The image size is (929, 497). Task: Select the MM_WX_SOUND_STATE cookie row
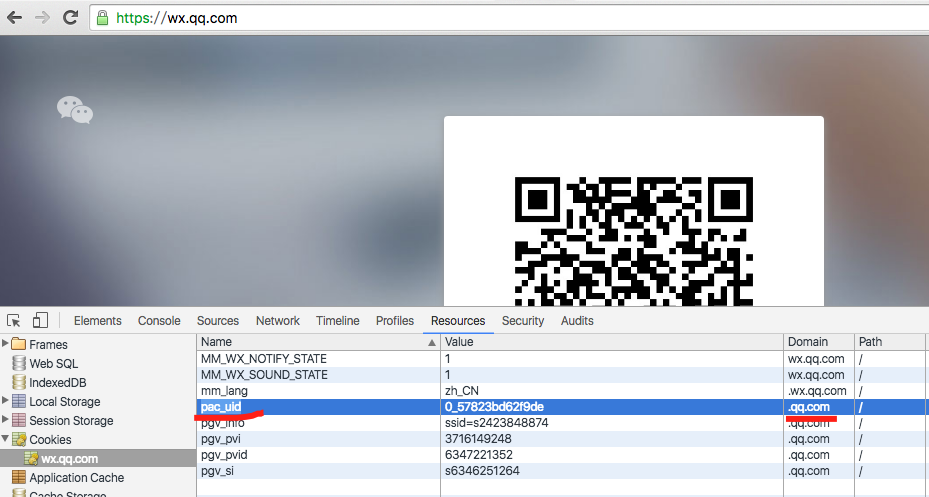coord(562,375)
